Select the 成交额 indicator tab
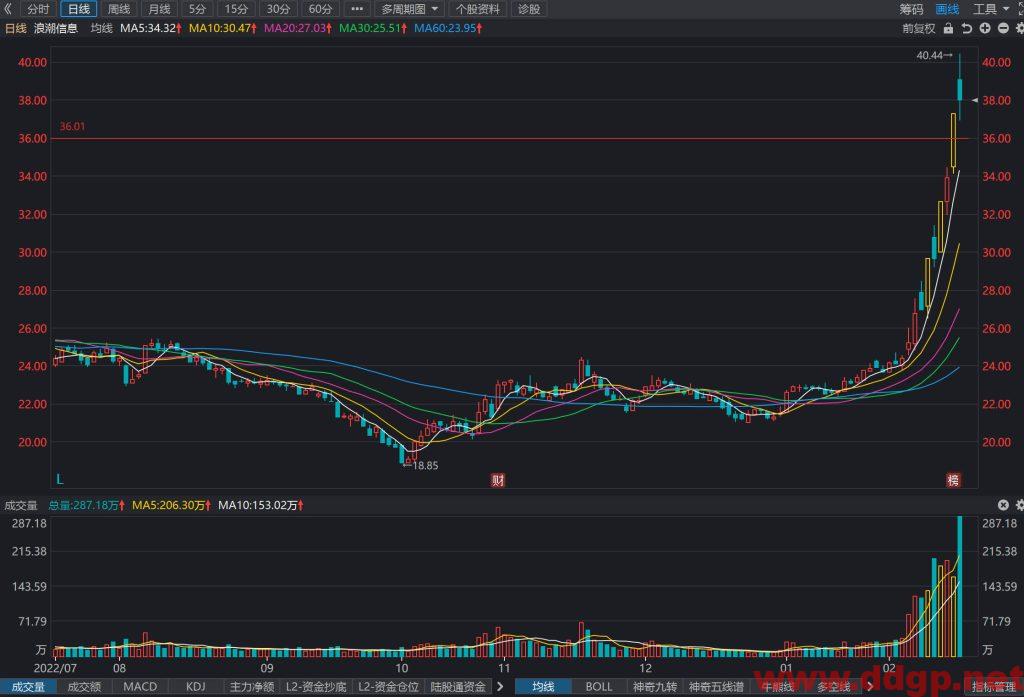 tap(84, 687)
